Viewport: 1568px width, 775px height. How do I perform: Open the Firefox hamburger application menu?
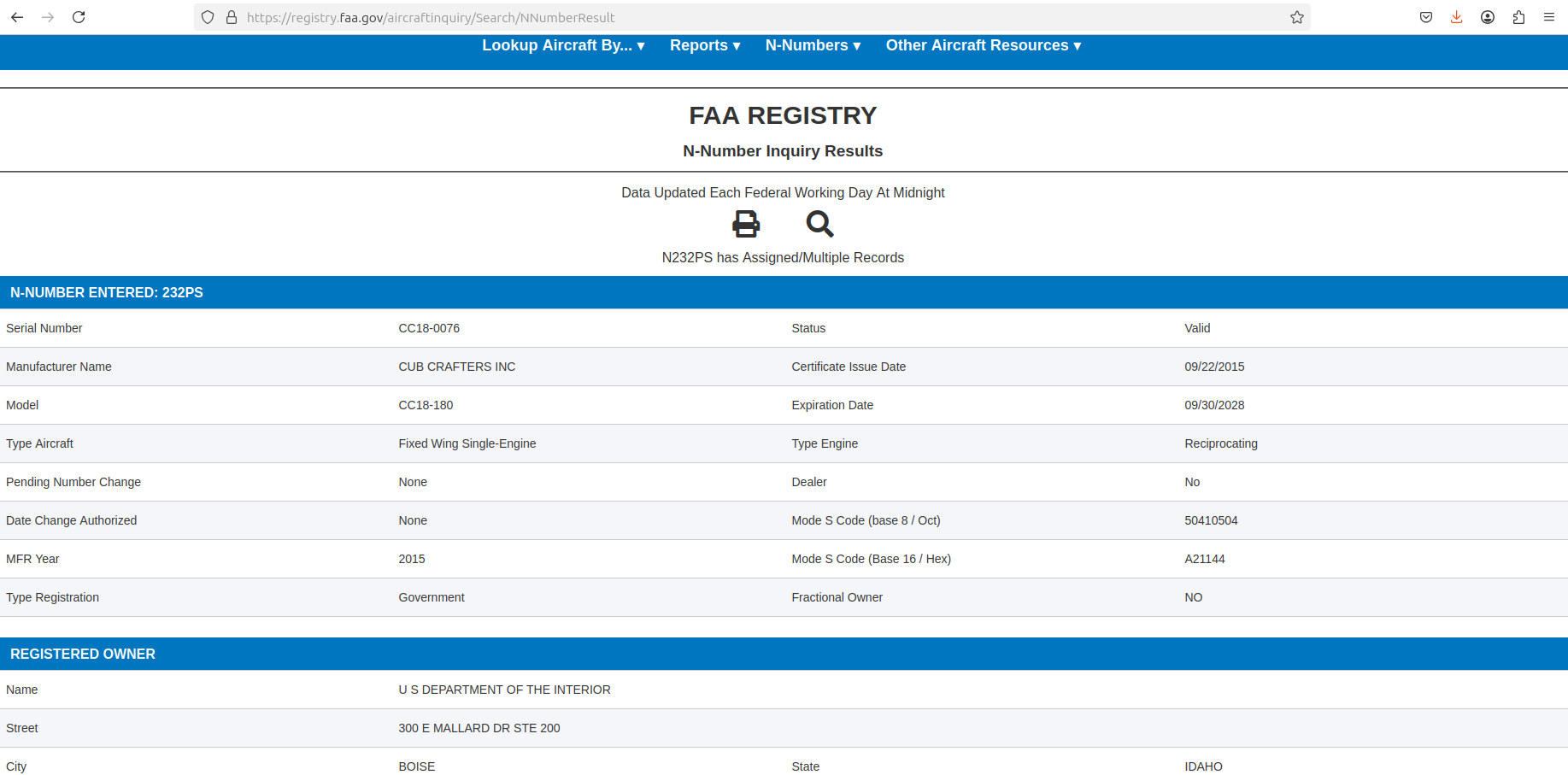point(1548,17)
